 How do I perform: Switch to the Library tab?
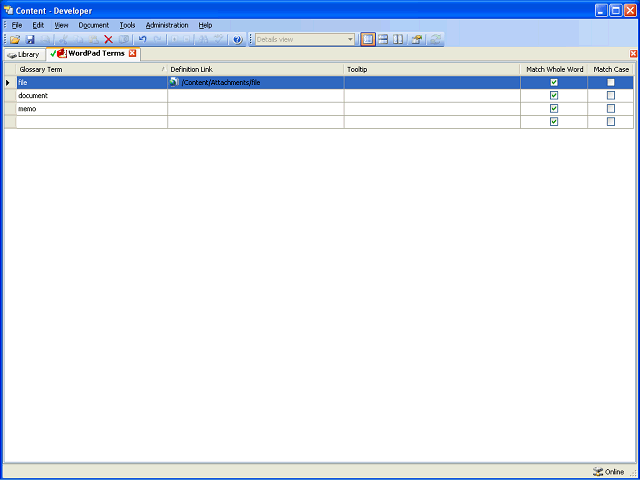point(24,55)
